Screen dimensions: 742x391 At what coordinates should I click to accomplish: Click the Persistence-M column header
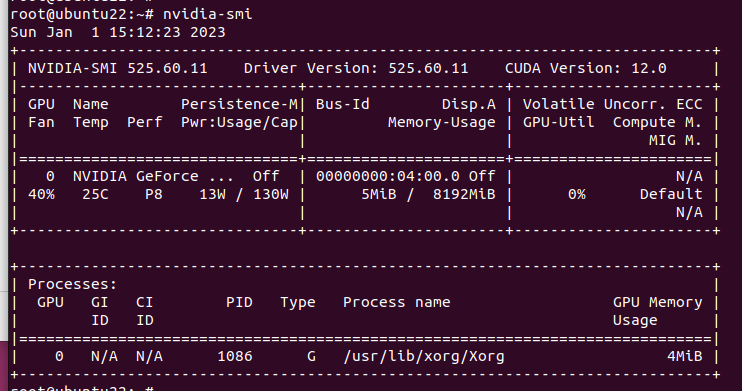pyautogui.click(x=239, y=104)
